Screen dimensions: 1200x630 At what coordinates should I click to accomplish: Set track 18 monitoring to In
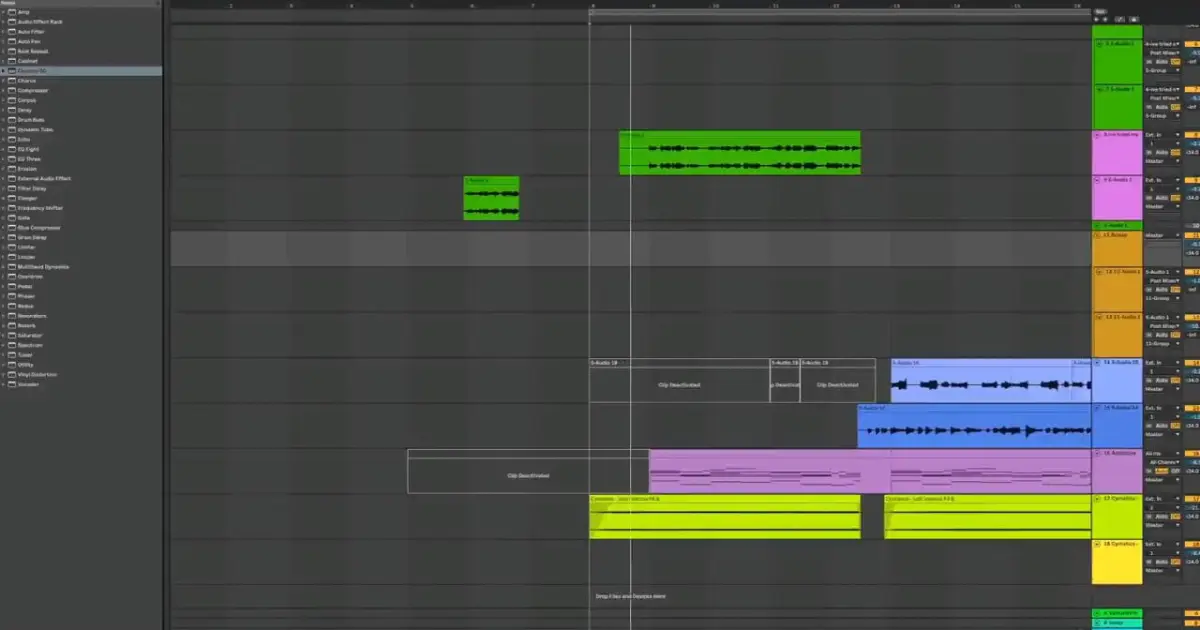coord(1150,561)
